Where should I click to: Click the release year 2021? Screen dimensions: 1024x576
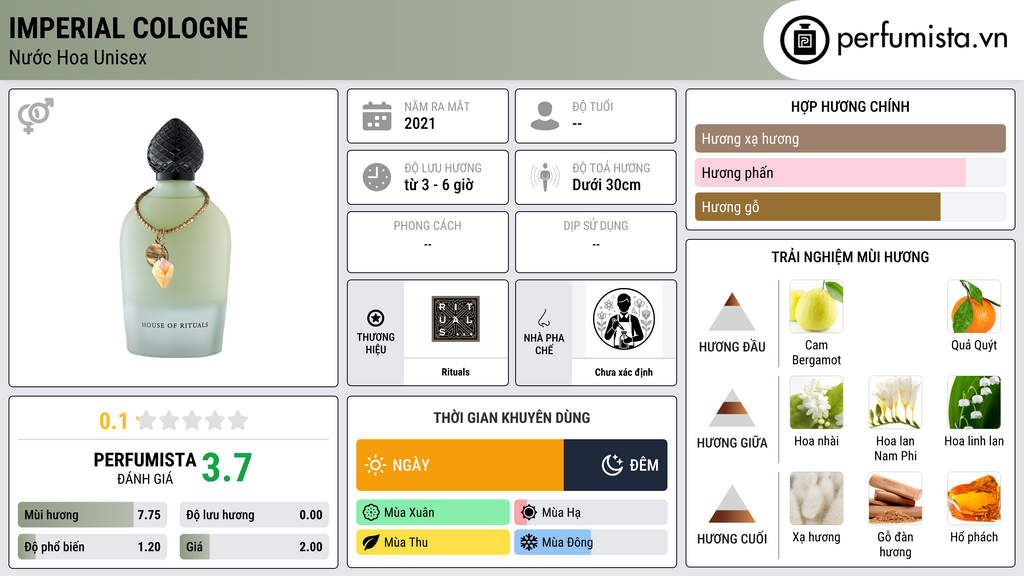[419, 123]
